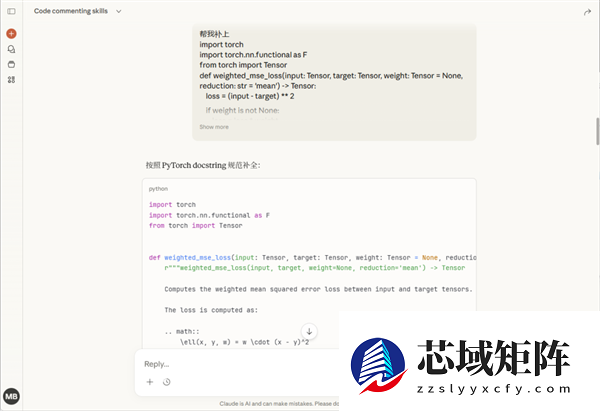This screenshot has height=411, width=600.
Task: Click the line 'from torch import Tensor' in code block
Action: tap(196, 226)
